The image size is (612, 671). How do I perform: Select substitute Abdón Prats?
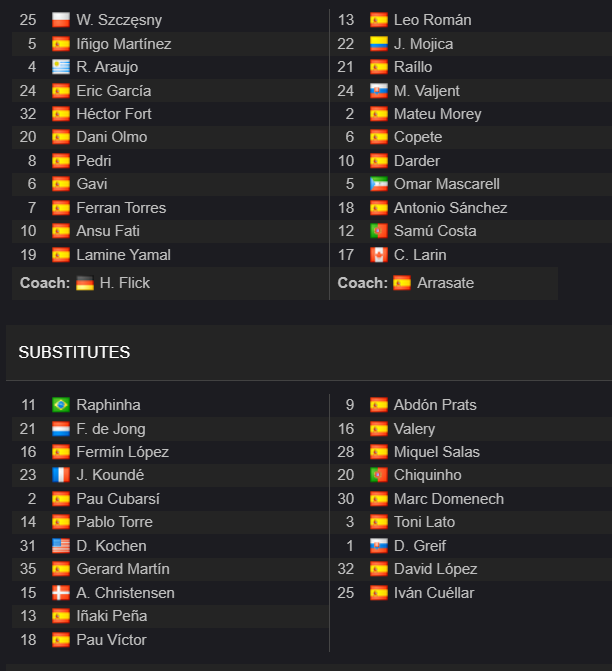coord(435,405)
